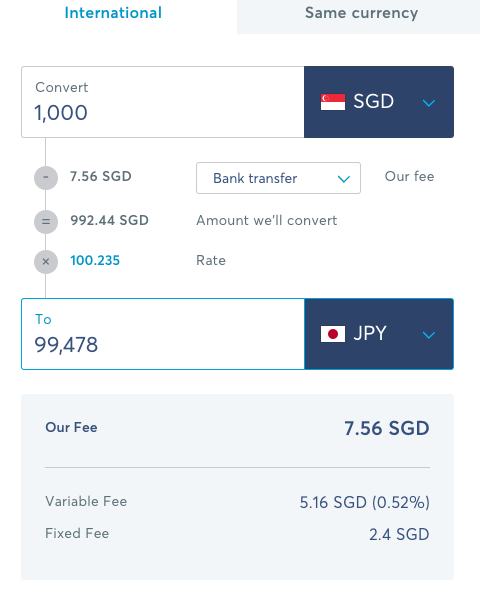Click the Our fee label beside dropdown
Image resolution: width=480 pixels, height=595 pixels.
tap(409, 176)
